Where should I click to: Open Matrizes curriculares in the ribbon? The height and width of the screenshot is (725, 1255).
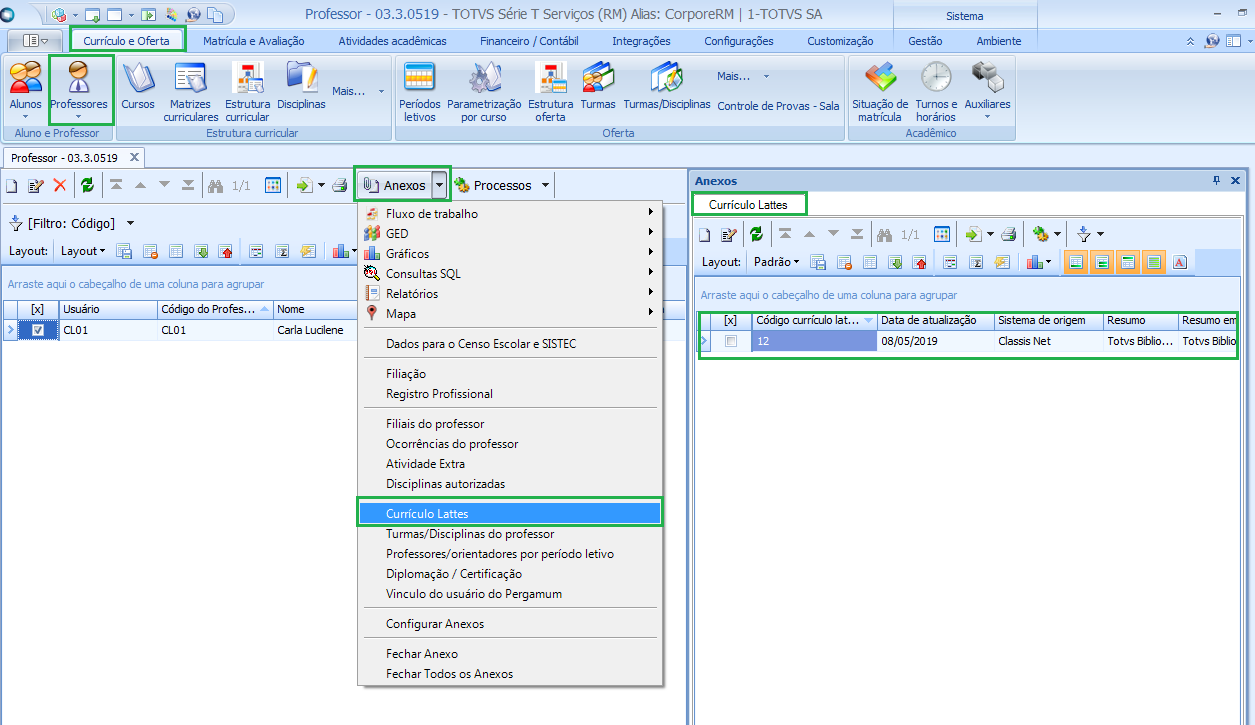[191, 92]
